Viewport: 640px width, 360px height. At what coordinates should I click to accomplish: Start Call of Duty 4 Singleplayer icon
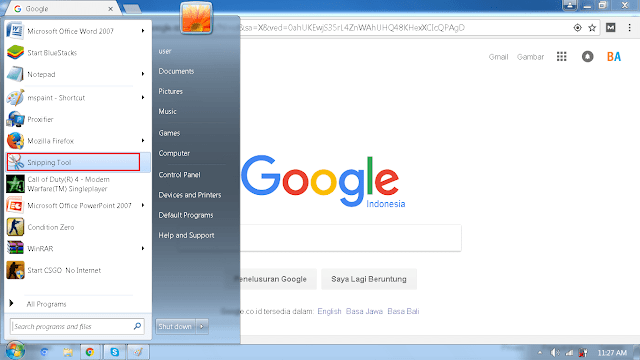[15, 184]
